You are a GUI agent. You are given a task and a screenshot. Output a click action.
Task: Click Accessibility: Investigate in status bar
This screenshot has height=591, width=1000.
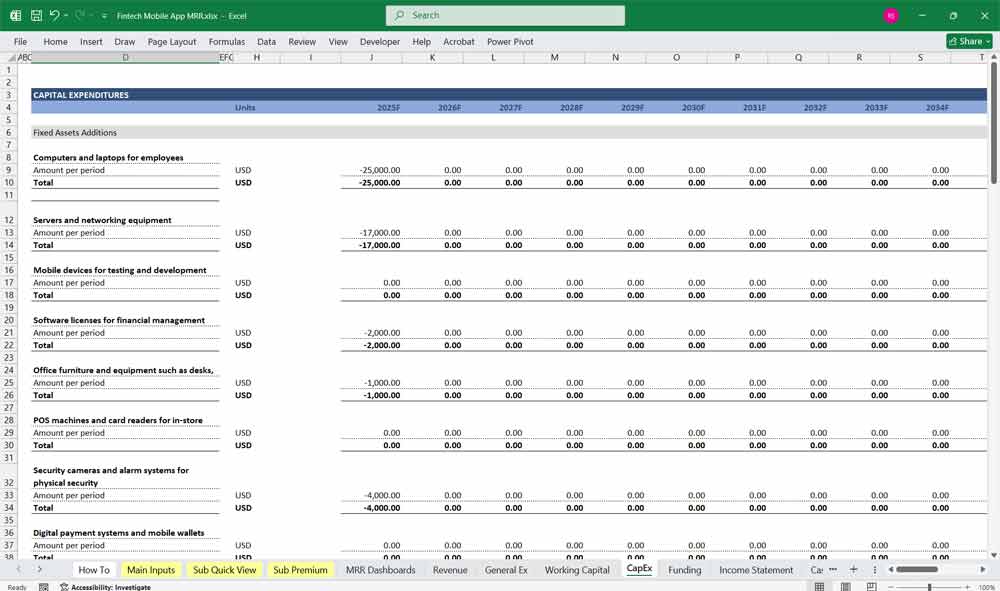110,587
